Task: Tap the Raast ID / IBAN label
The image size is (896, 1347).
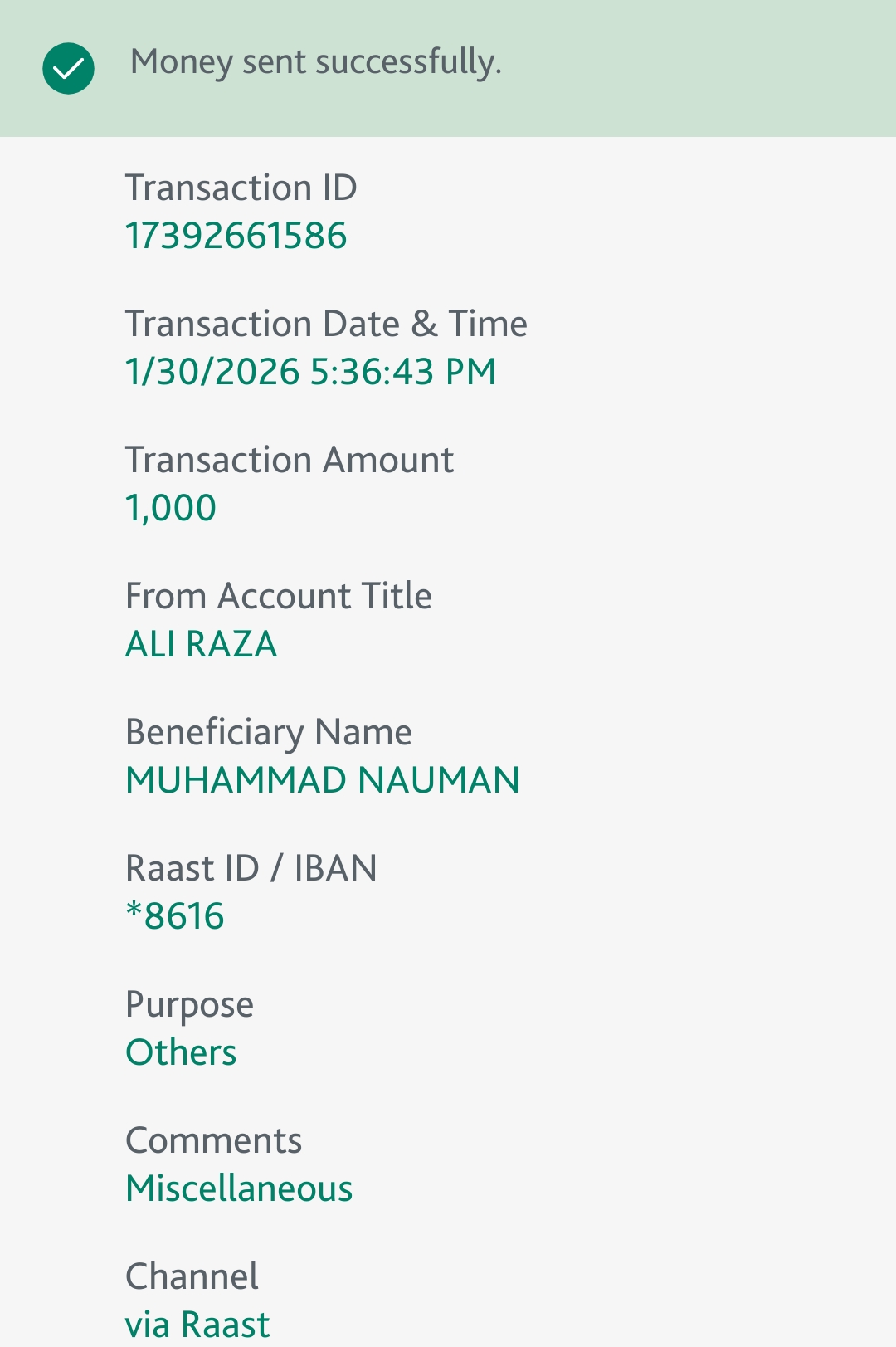Action: click(x=251, y=868)
